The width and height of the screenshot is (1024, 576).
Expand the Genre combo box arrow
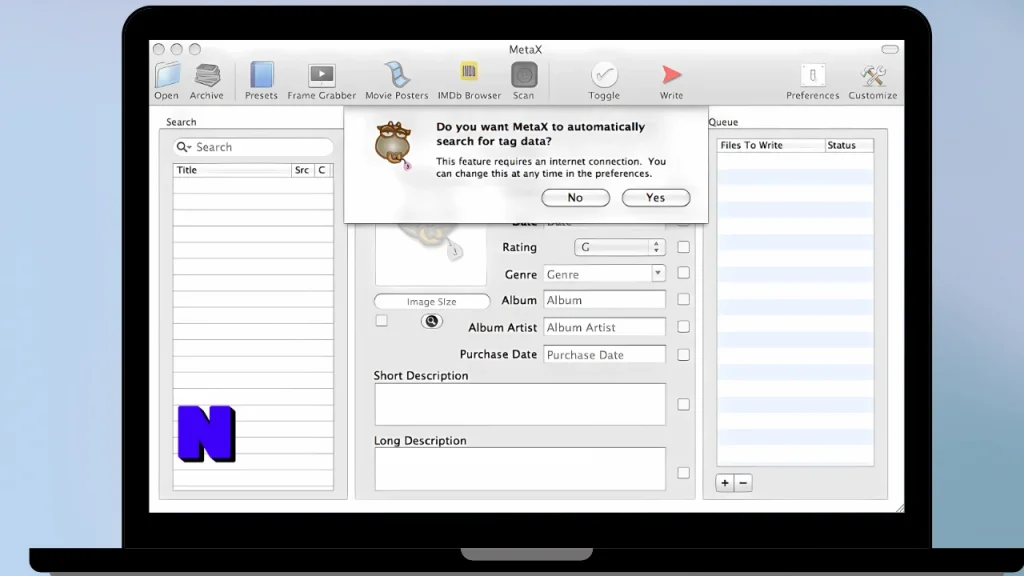click(x=658, y=273)
